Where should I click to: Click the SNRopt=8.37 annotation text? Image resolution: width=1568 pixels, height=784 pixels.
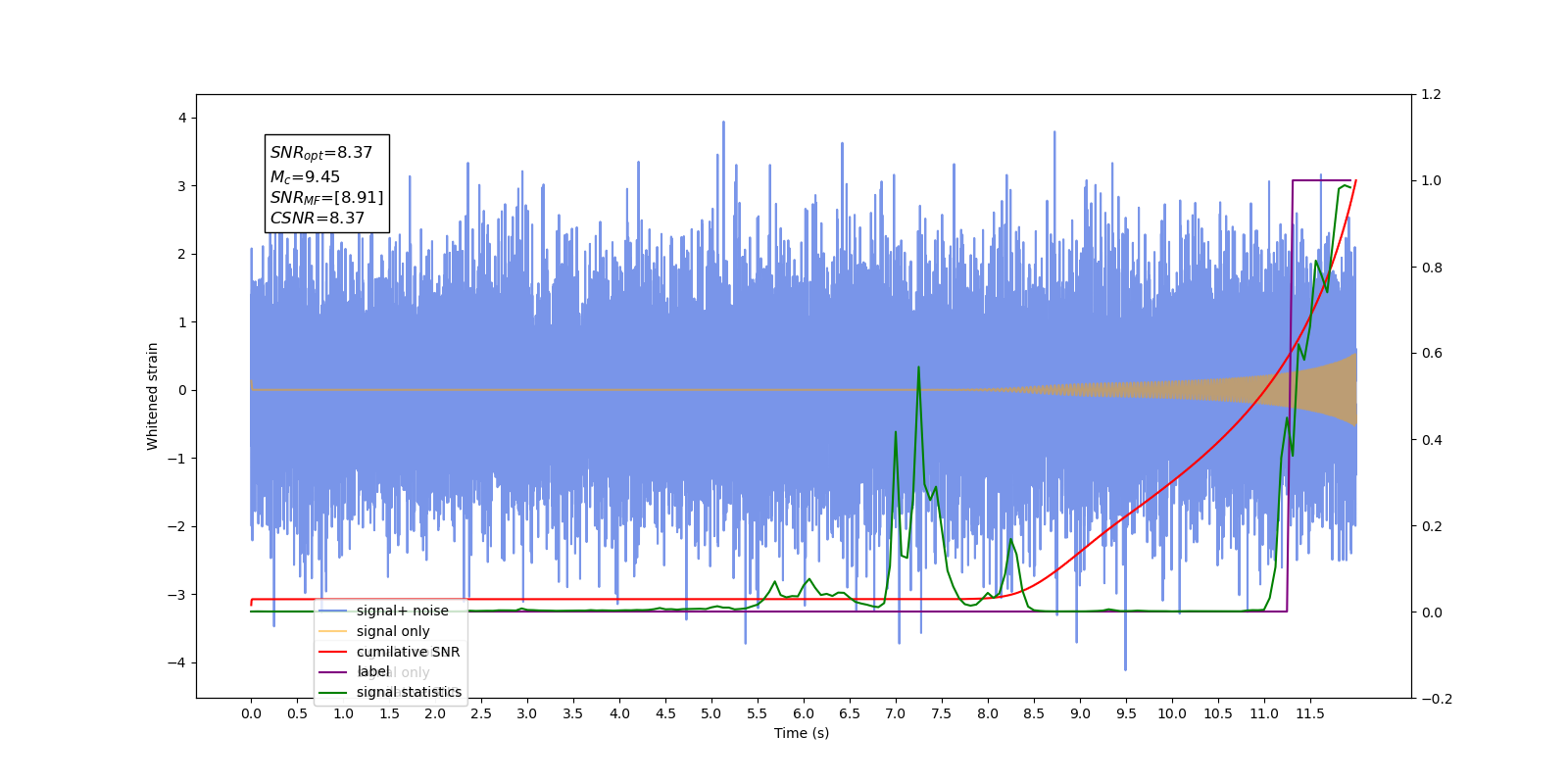point(321,154)
